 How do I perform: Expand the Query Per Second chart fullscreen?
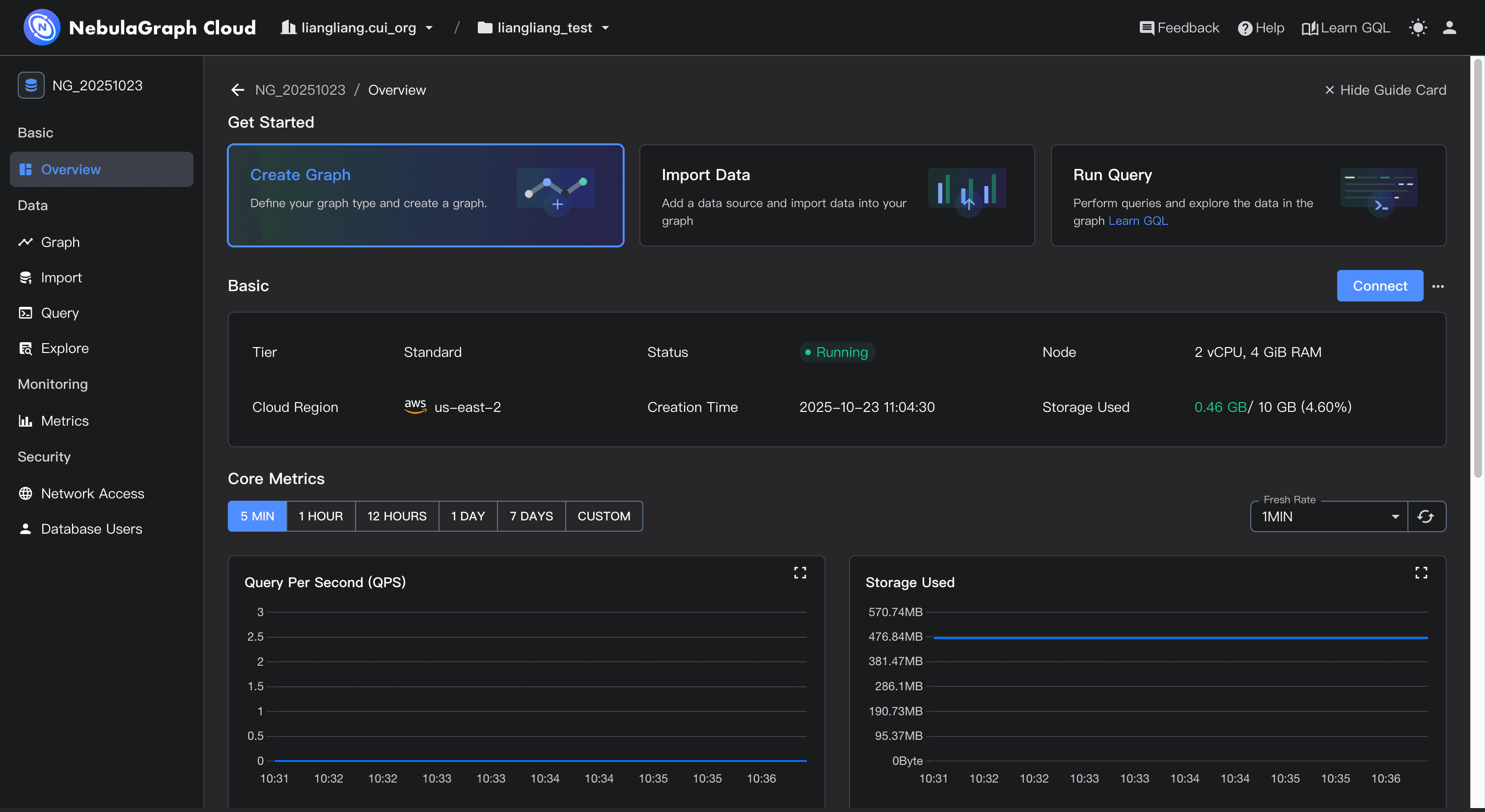(799, 572)
